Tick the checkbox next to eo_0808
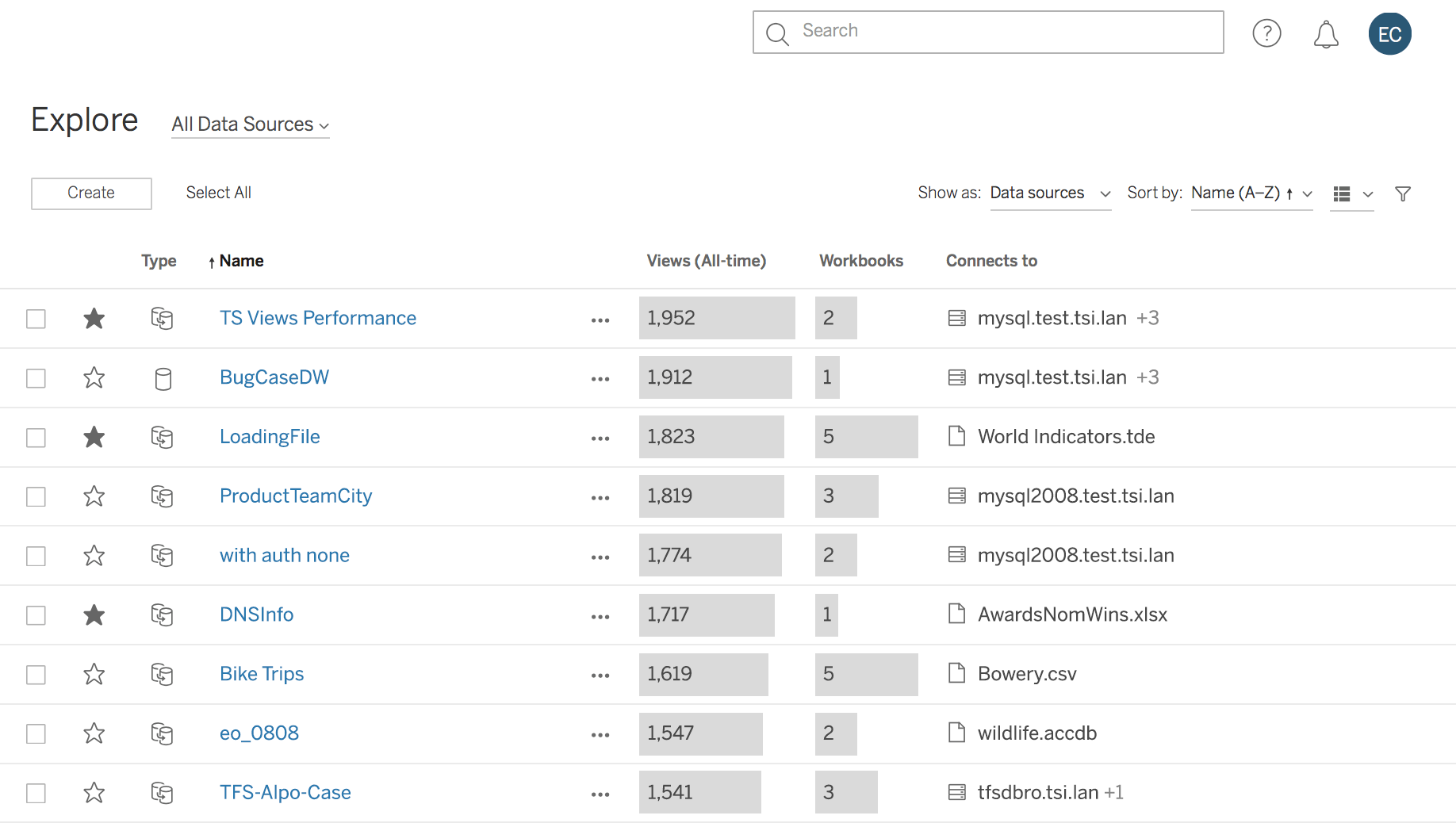Image resolution: width=1456 pixels, height=823 pixels. tap(36, 733)
